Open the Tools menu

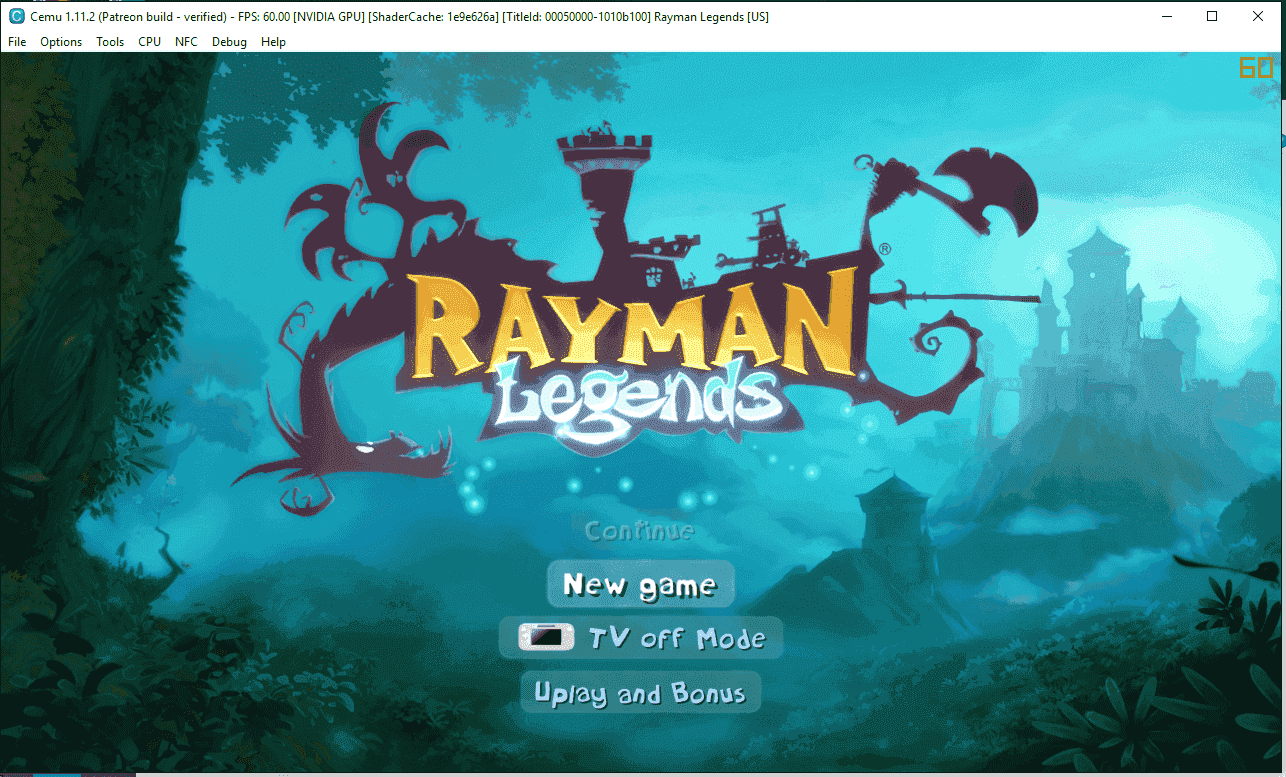(x=110, y=42)
